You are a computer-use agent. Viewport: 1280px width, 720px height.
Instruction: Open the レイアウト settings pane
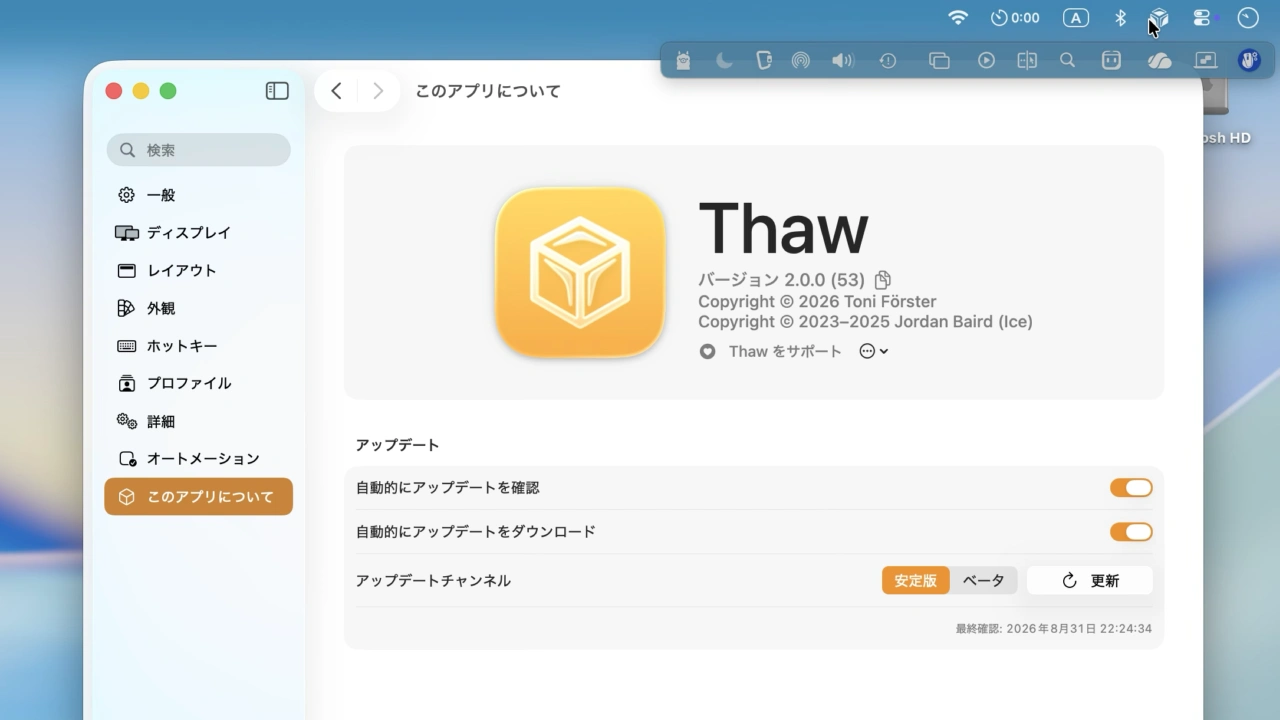tap(198, 271)
